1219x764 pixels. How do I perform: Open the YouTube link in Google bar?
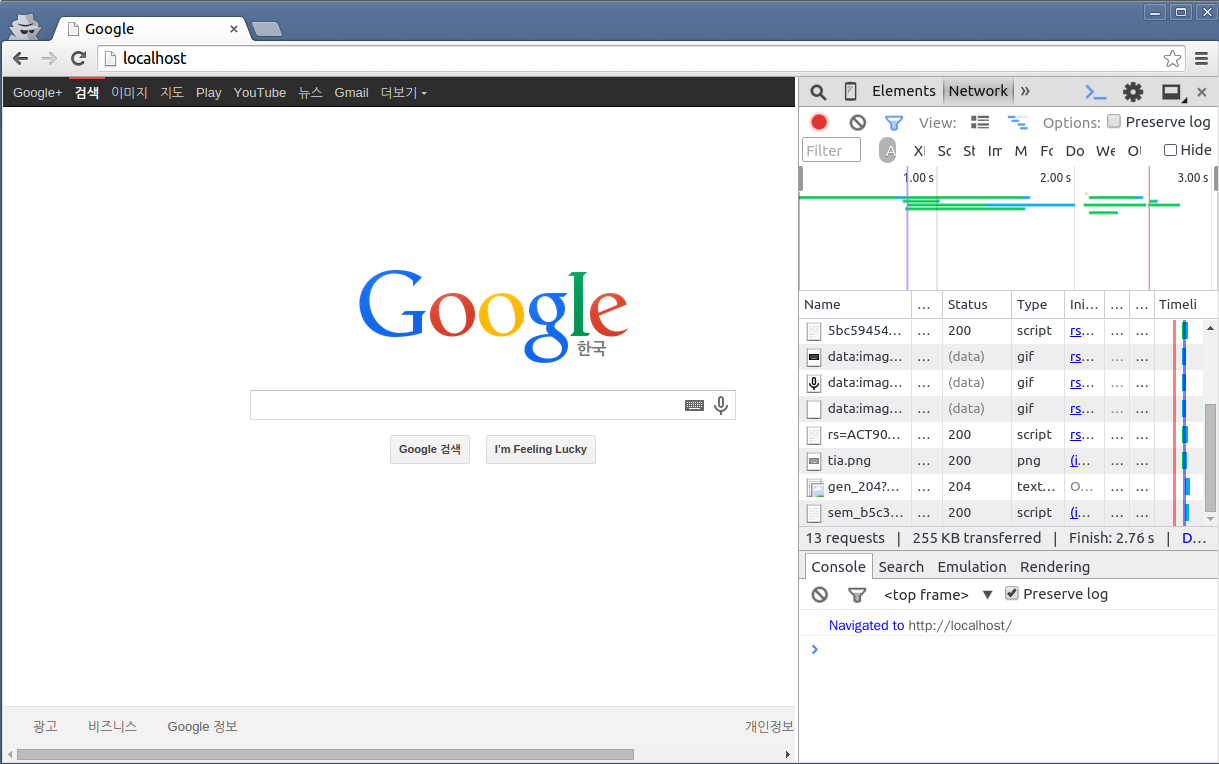(260, 93)
